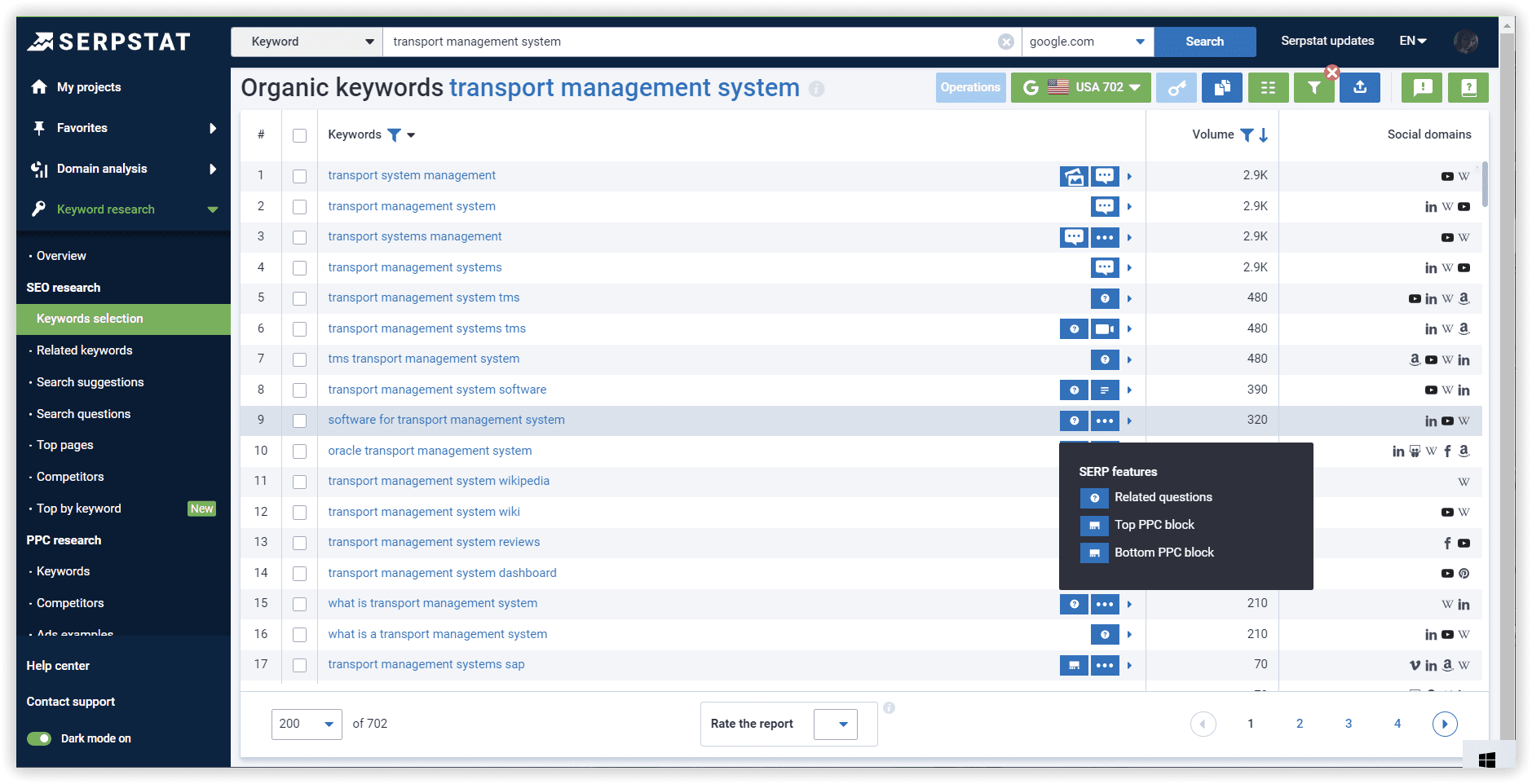Viewport: 1532px width, 784px height.
Task: Click the copy keywords icon button
Action: [1221, 88]
